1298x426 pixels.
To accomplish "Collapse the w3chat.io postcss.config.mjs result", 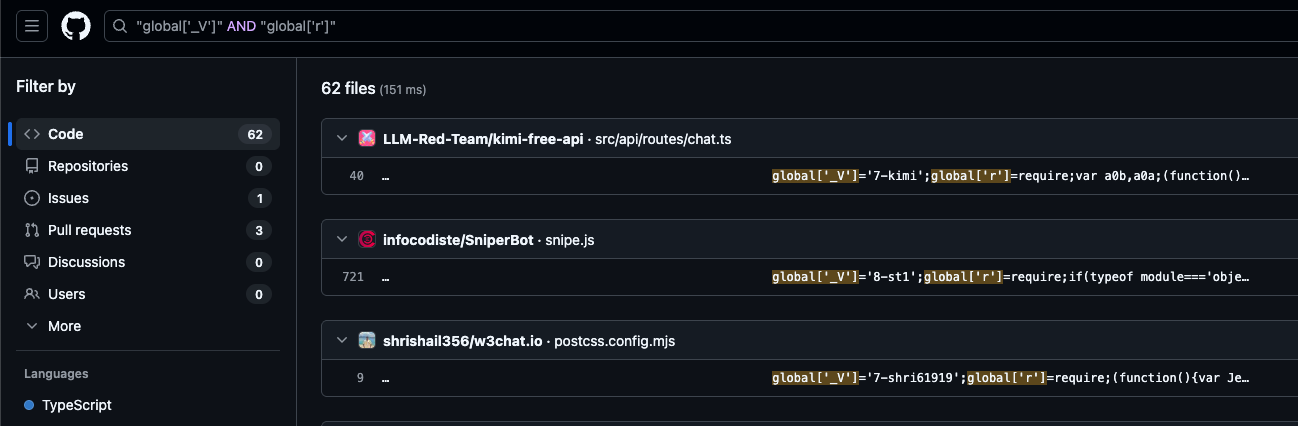I will pos(342,341).
